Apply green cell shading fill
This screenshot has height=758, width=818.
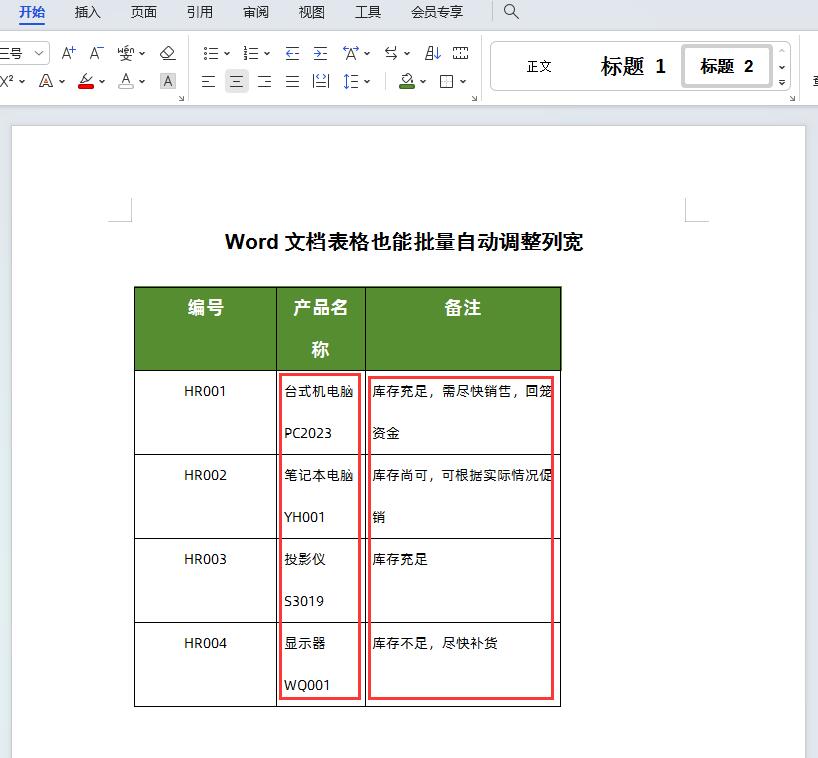tap(407, 81)
